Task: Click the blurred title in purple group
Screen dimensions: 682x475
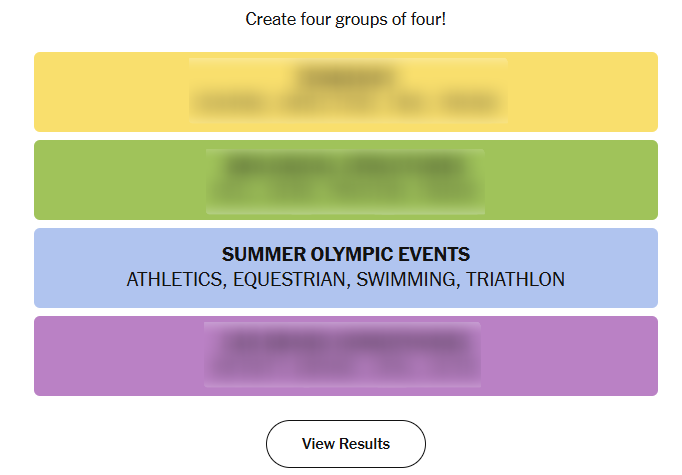Action: 343,342
